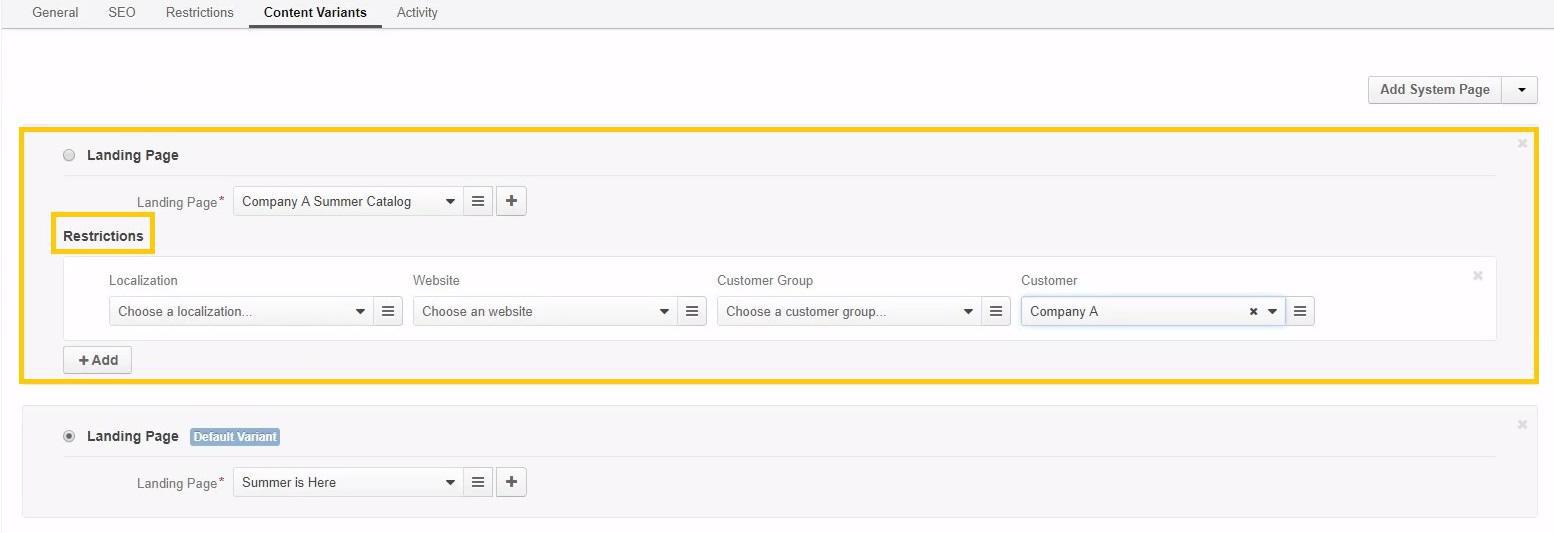This screenshot has height=533, width=1554.
Task: Click the Customer column label
Action: coord(1049,281)
